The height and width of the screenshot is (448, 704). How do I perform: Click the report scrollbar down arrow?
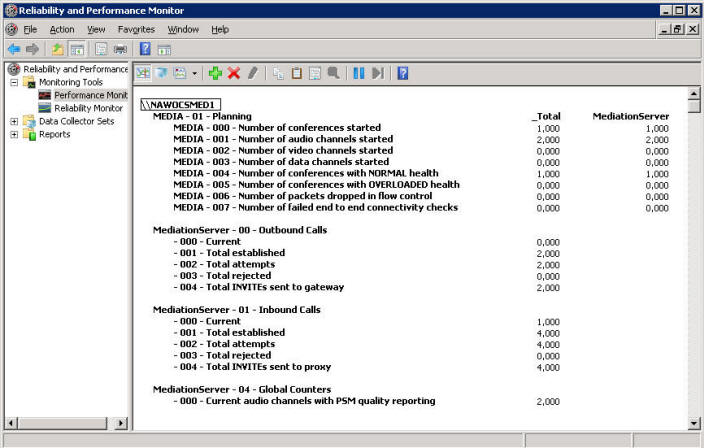tap(694, 423)
